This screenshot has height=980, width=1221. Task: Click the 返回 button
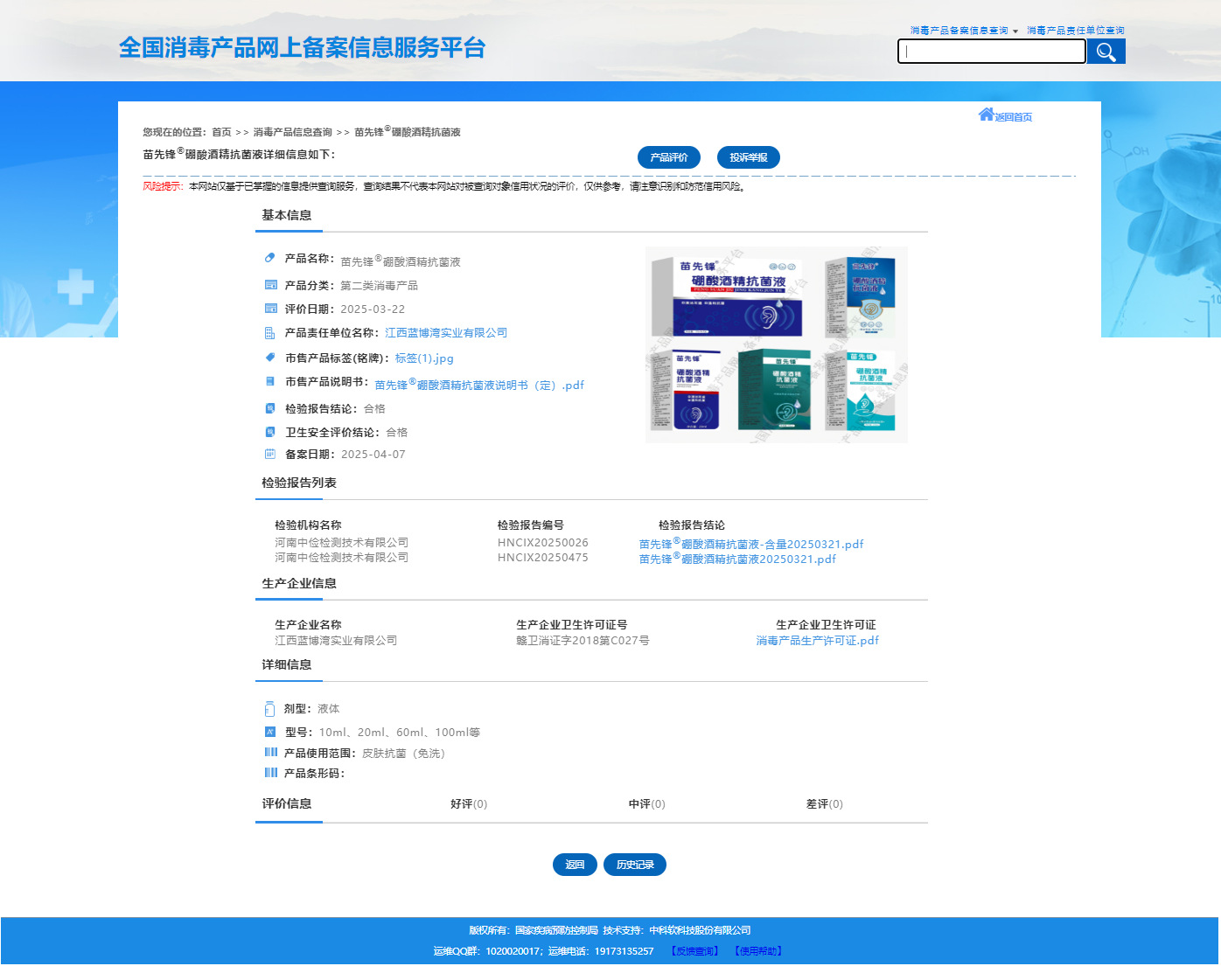click(575, 865)
